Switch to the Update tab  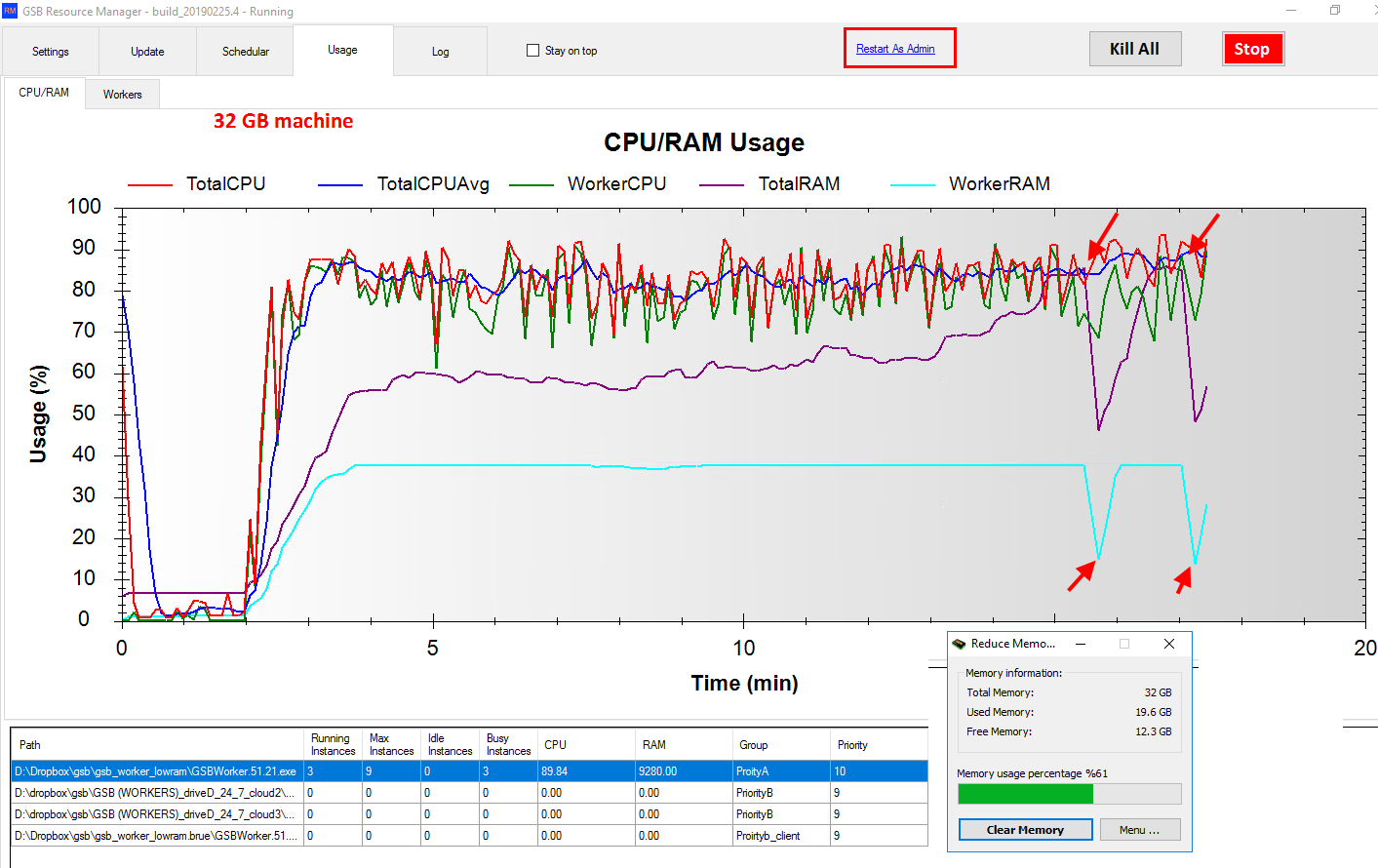[147, 52]
